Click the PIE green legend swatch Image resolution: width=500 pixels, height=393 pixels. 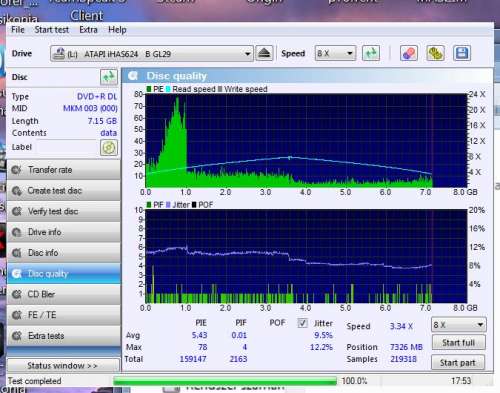149,89
